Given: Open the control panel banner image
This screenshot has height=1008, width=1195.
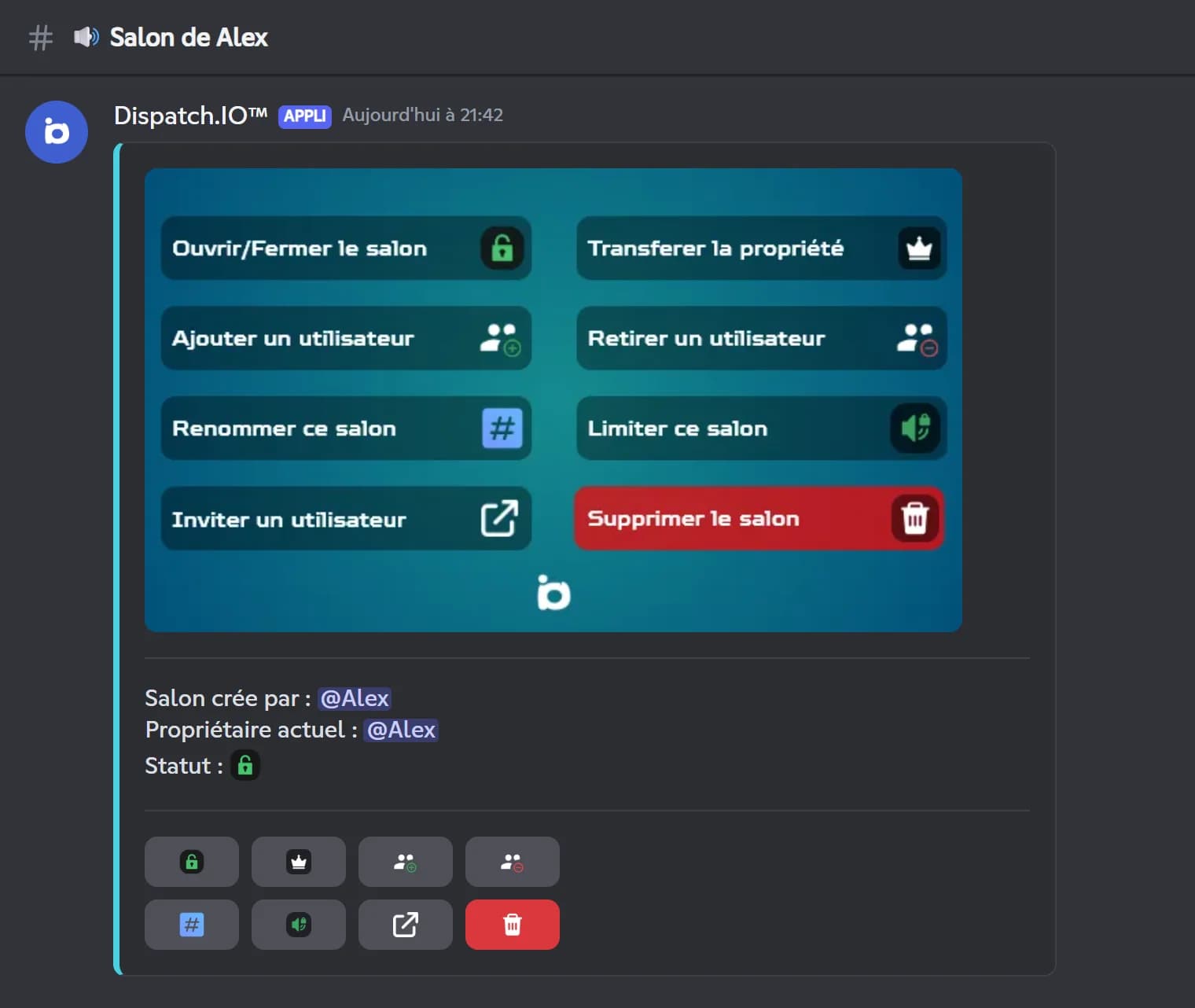Looking at the screenshot, I should coord(553,400).
